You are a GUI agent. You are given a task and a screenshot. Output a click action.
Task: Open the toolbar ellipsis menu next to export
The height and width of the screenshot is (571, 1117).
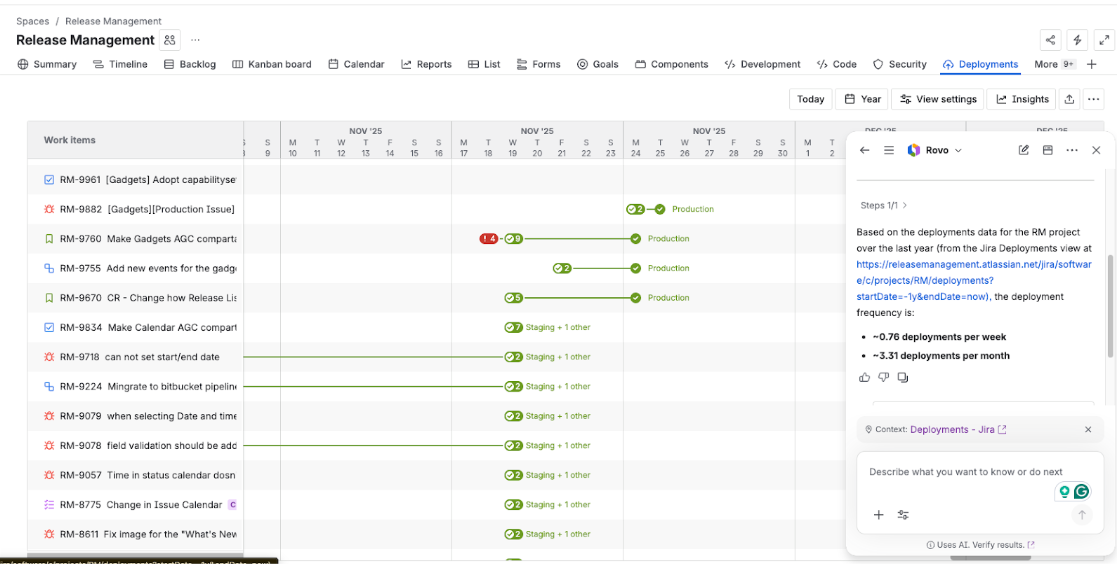[1093, 99]
